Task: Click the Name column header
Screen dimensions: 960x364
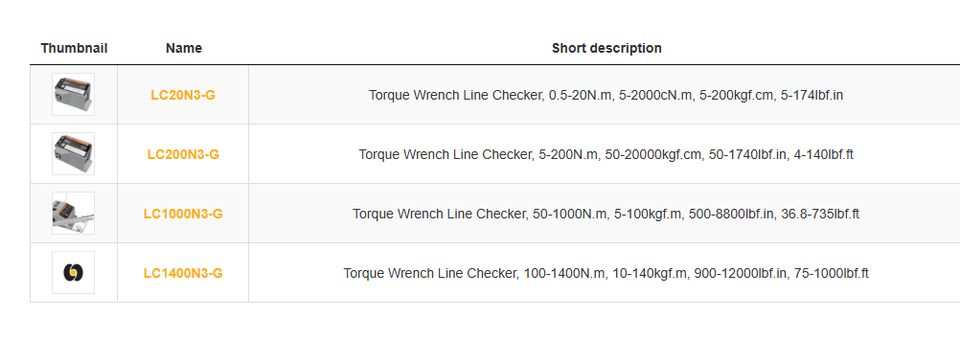Action: (x=184, y=48)
